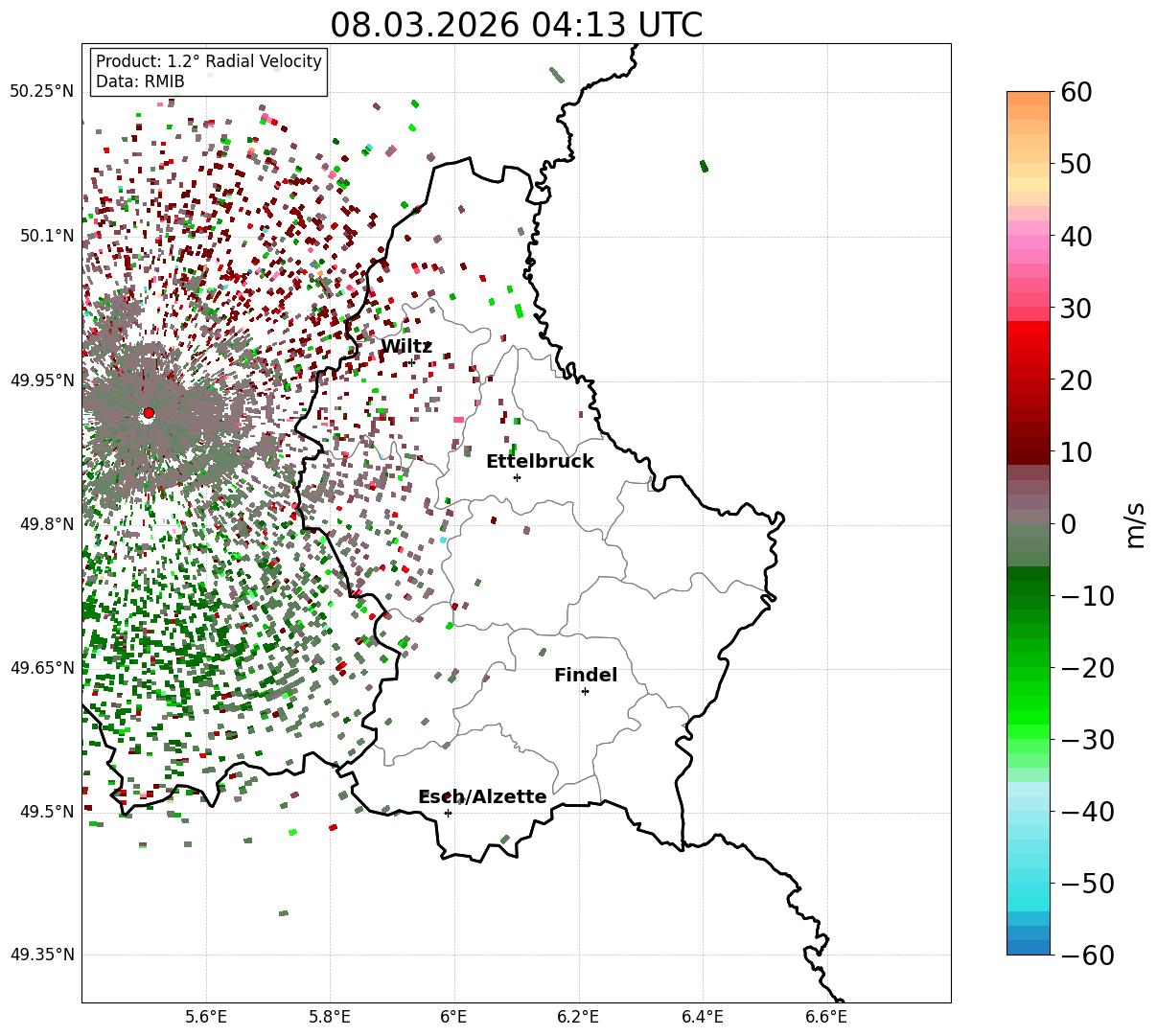Click the red radar site marker dot
The height and width of the screenshot is (1036, 1157).
[x=149, y=413]
